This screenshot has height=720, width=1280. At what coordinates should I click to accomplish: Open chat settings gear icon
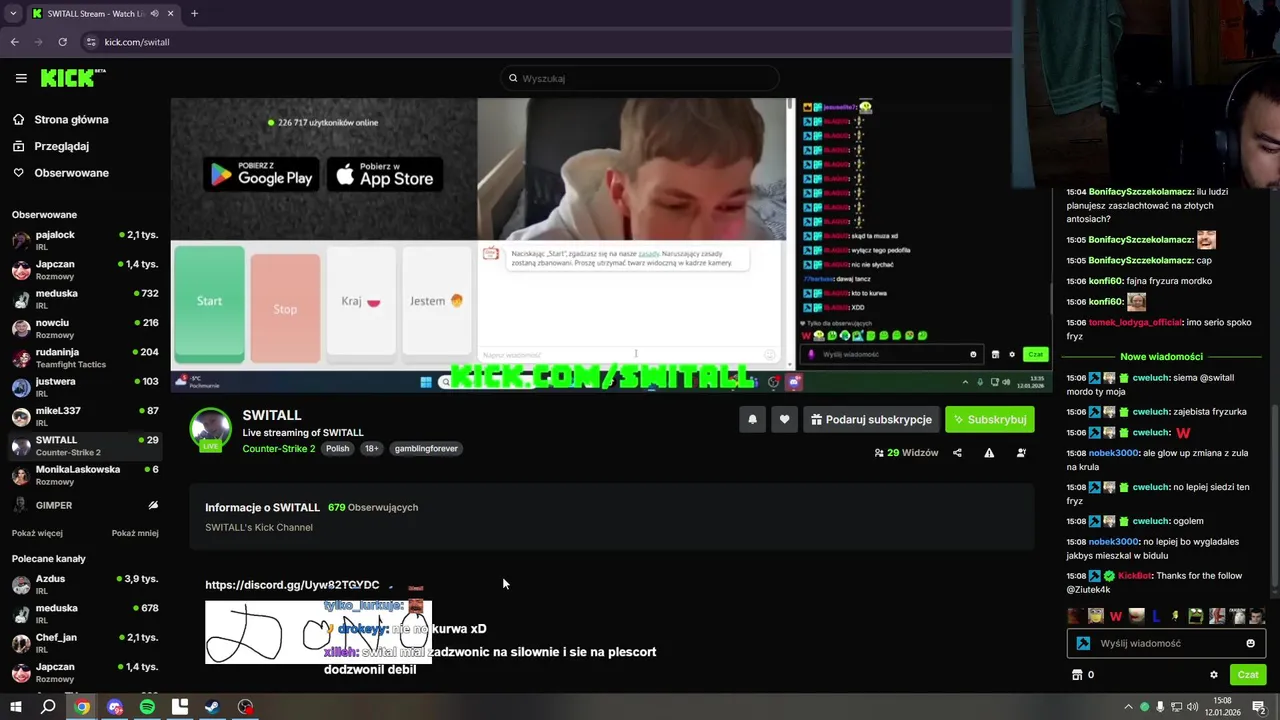(1214, 675)
